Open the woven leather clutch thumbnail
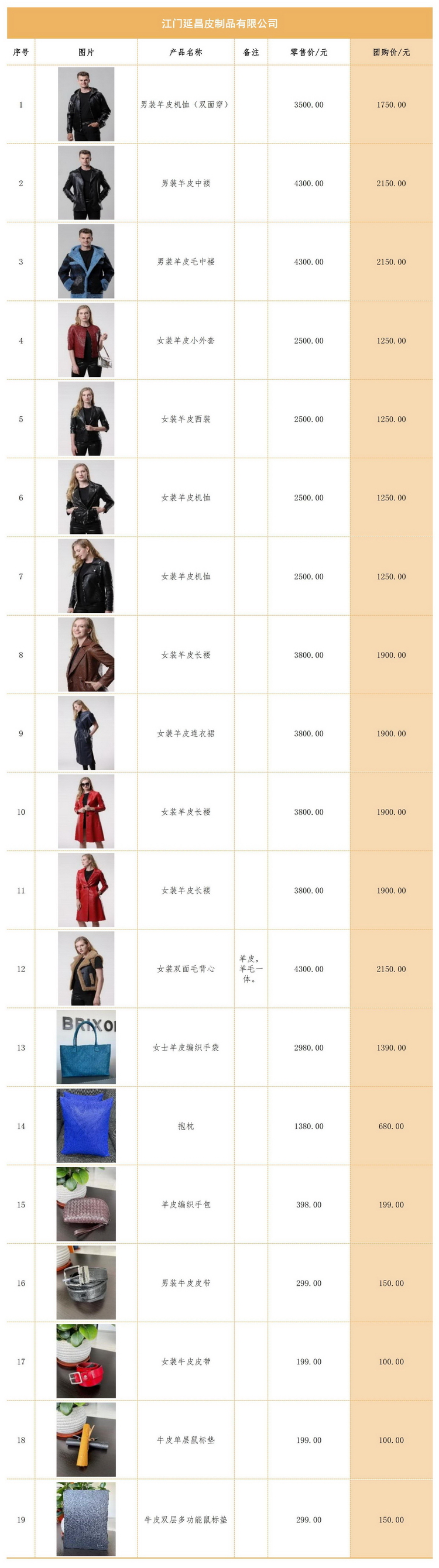Screen dimensions: 439x1568 tap(86, 1204)
